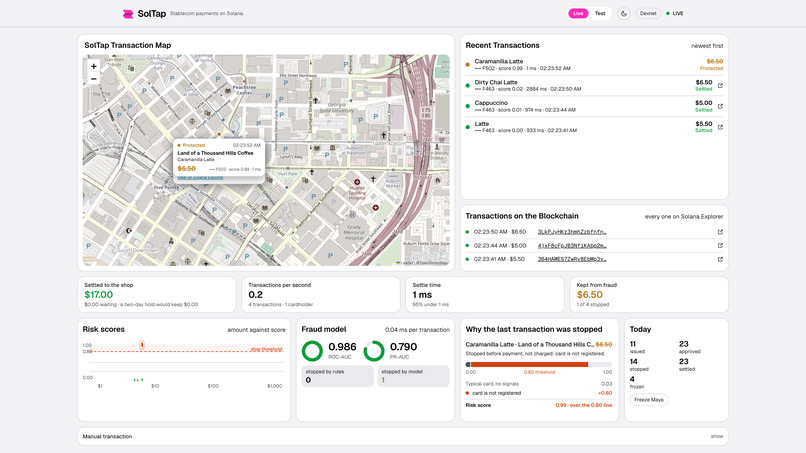Open explorer icon for 02:23:41 AM transaction

[x=720, y=259]
